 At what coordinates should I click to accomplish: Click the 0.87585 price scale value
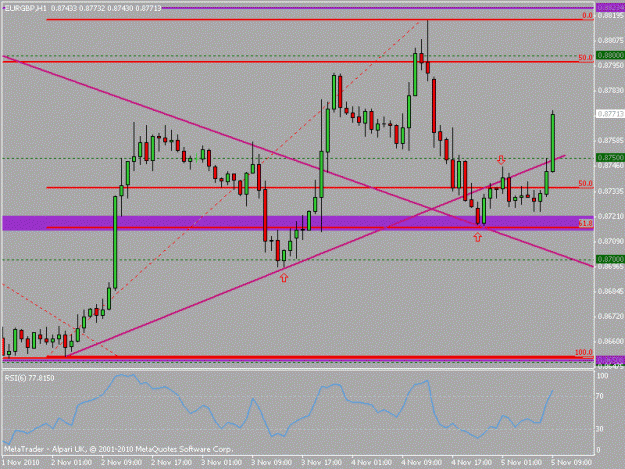(611, 140)
